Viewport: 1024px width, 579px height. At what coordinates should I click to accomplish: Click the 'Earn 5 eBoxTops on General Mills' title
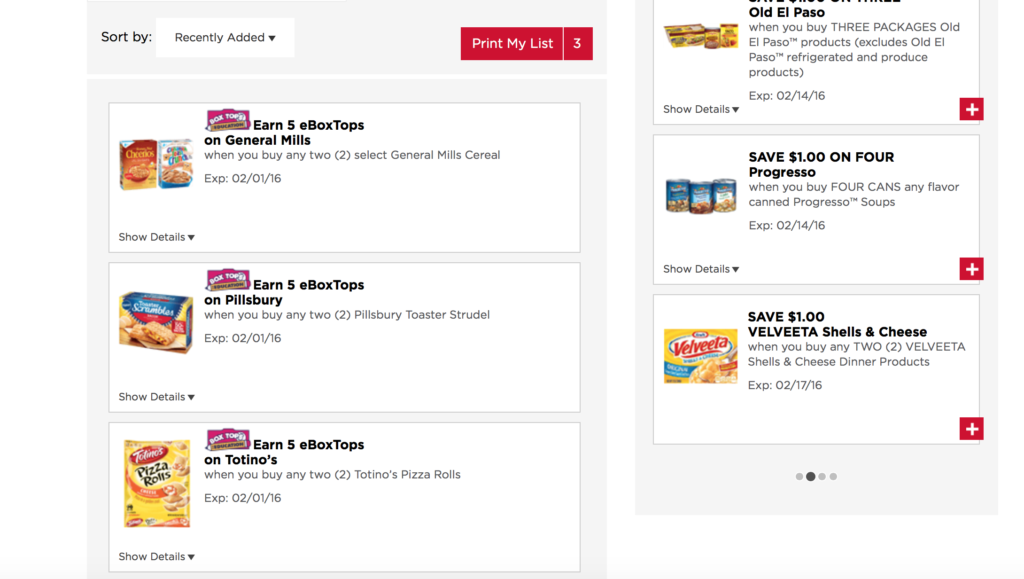coord(284,133)
